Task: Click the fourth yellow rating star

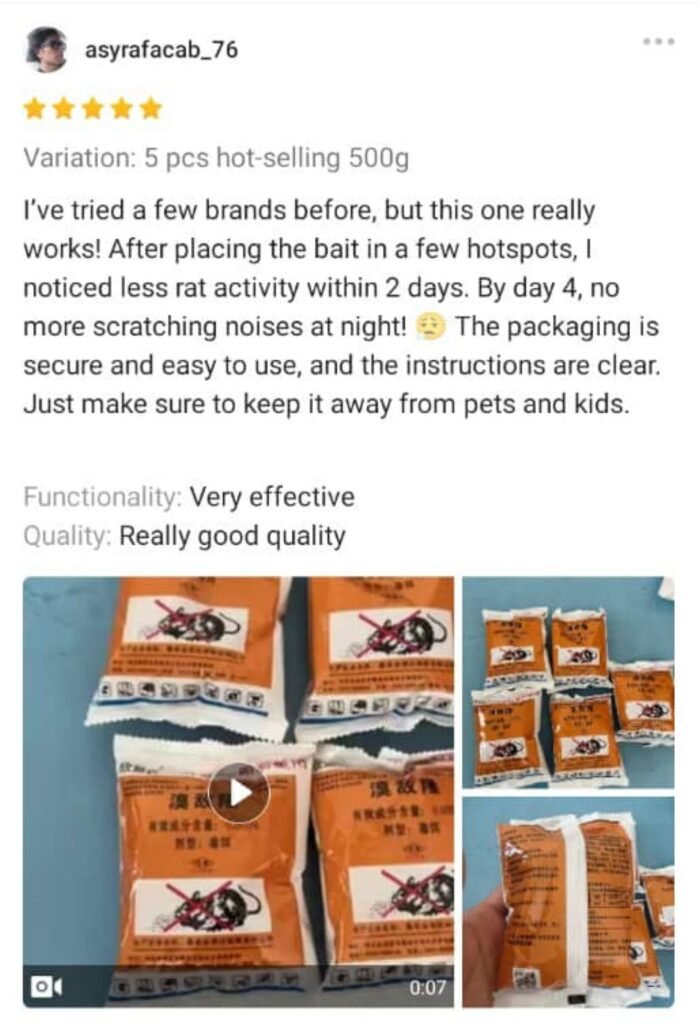Action: tap(121, 108)
